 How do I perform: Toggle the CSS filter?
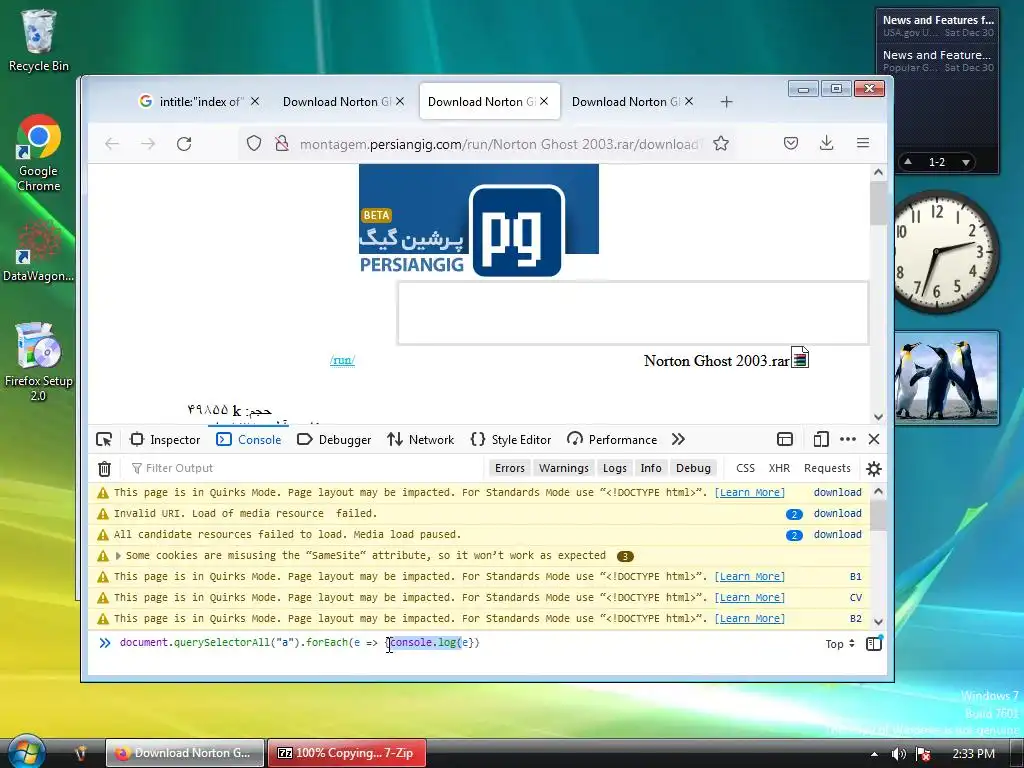pos(745,468)
